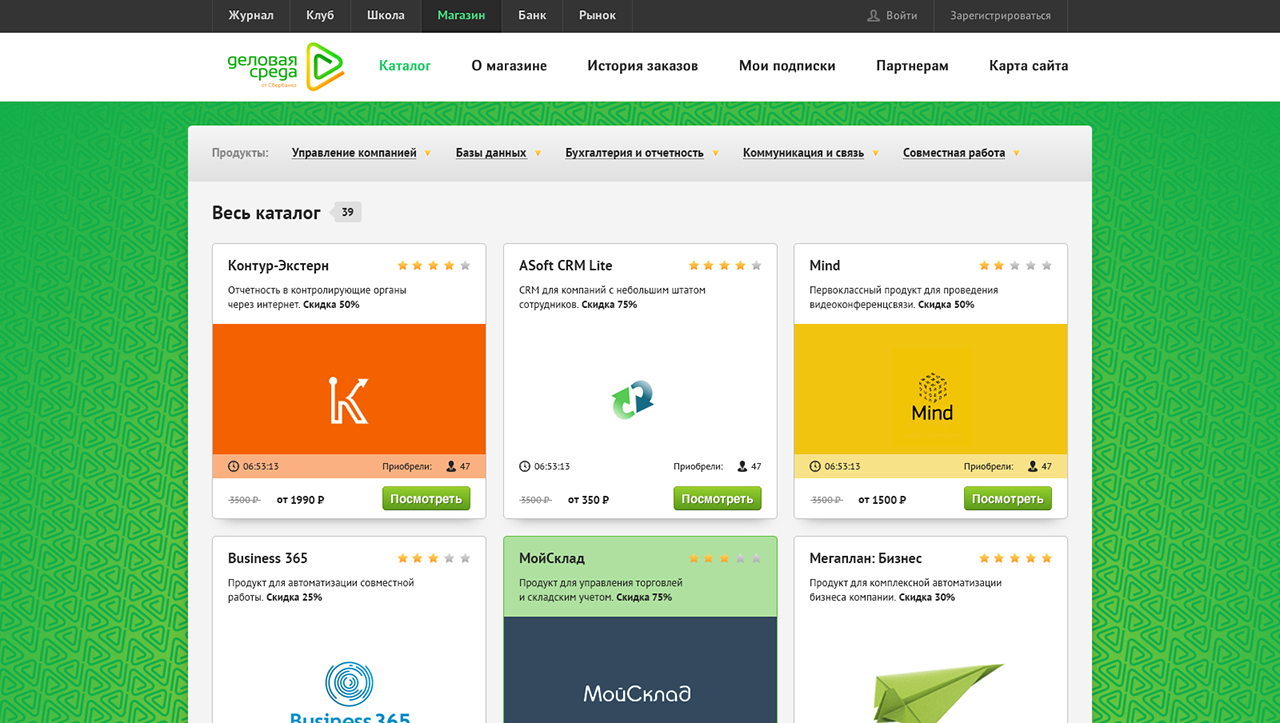
Task: Switch to Журнал in the top bar
Action: click(251, 16)
